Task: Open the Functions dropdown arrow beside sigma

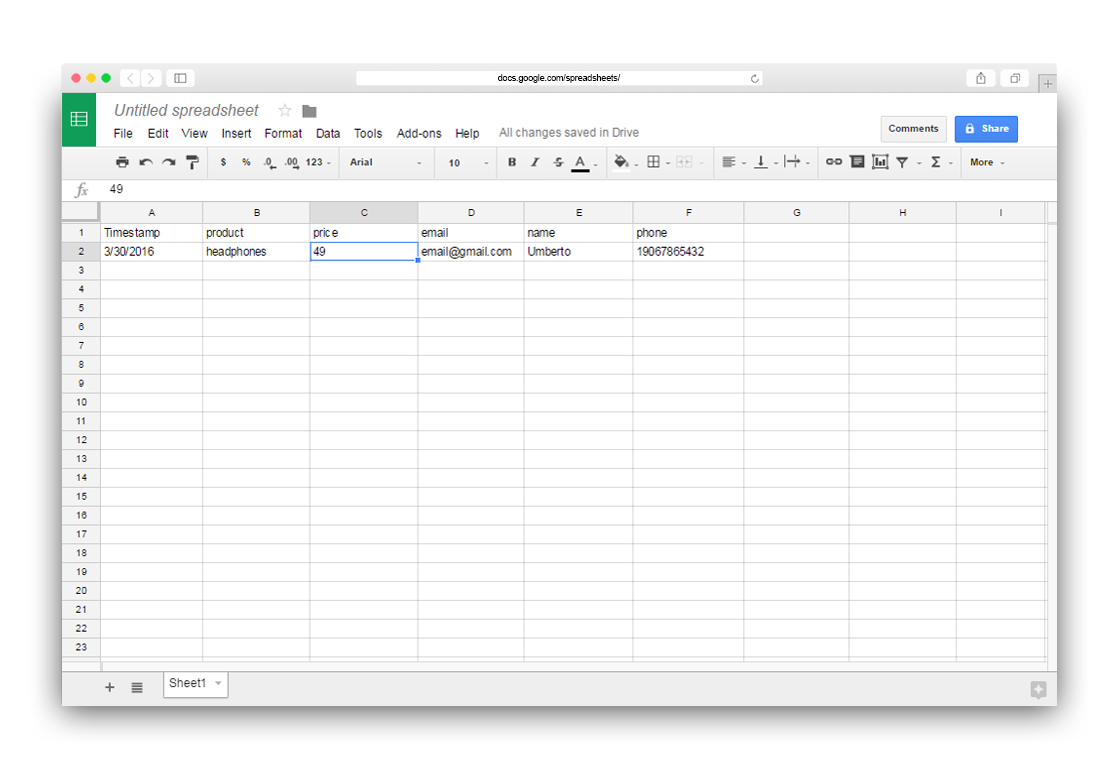Action: click(x=951, y=164)
